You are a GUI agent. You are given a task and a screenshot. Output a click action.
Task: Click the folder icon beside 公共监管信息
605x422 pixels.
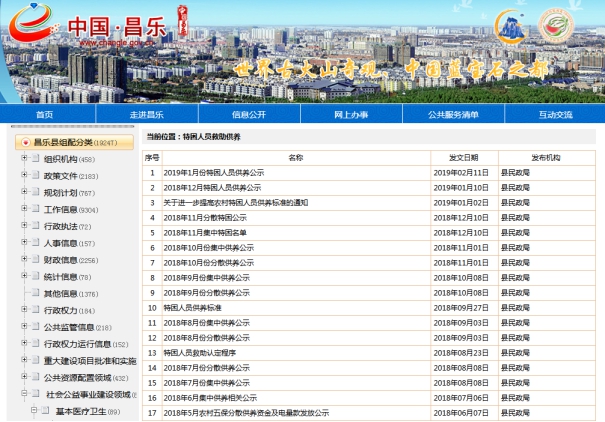pos(36,327)
